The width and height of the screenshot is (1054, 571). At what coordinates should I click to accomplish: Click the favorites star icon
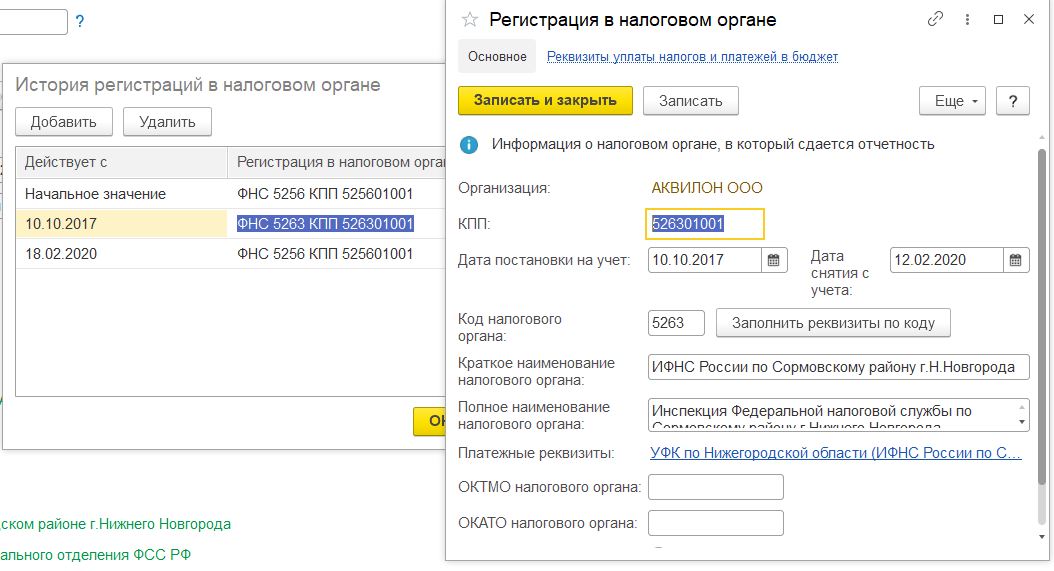tap(470, 20)
